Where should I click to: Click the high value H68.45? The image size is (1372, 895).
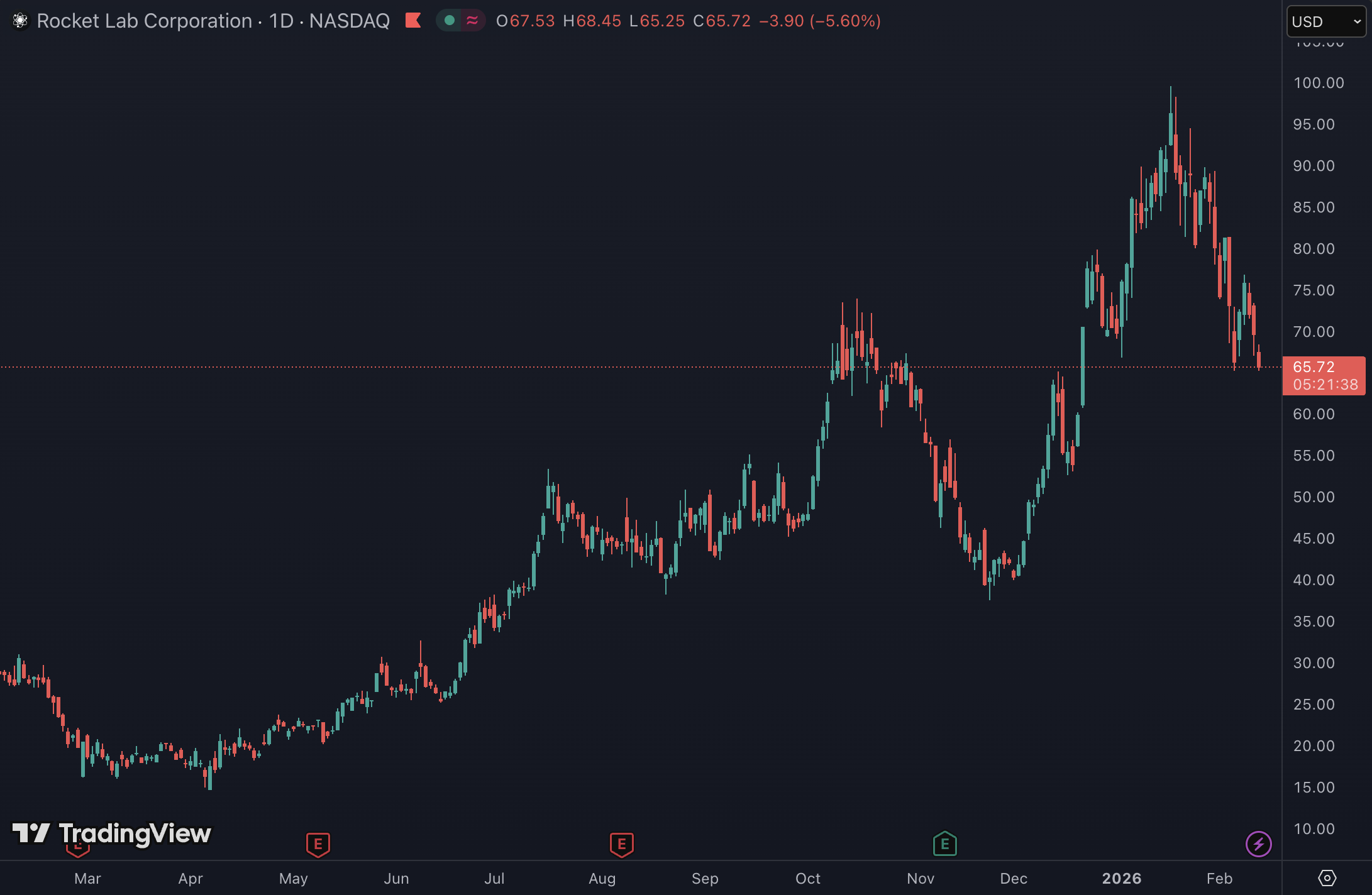pyautogui.click(x=592, y=21)
